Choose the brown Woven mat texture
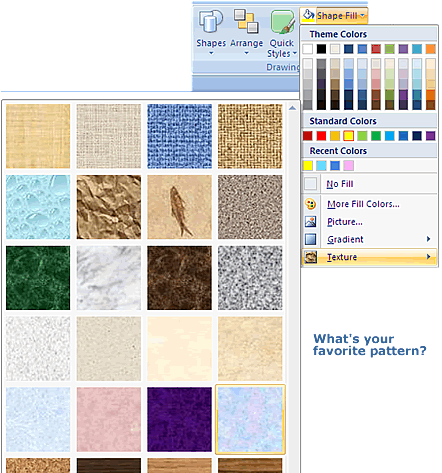The width and height of the screenshot is (442, 473). click(x=250, y=136)
